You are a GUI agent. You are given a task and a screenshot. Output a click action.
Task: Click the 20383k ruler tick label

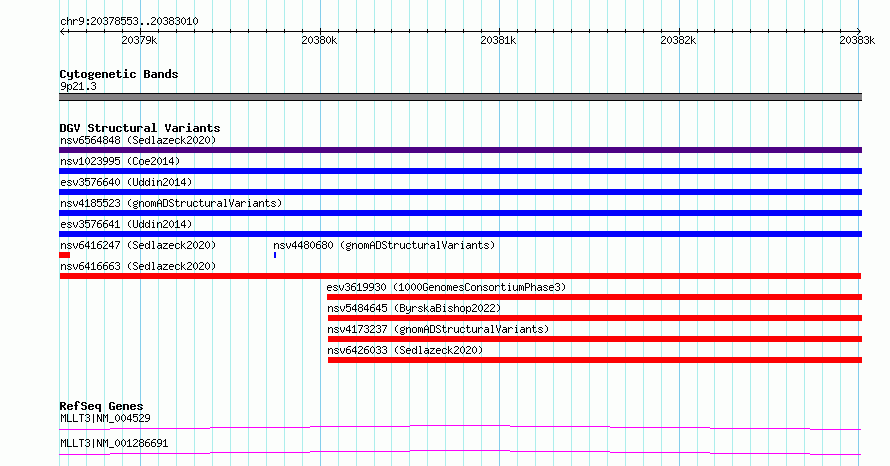[x=857, y=40]
